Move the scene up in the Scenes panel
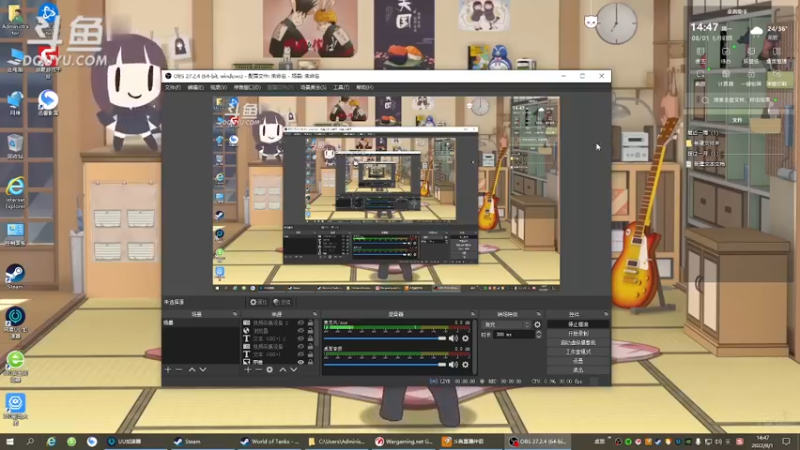 click(x=192, y=369)
